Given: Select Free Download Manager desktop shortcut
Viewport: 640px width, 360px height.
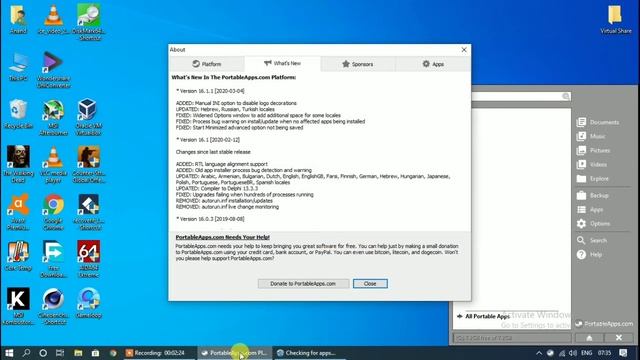Looking at the screenshot, I should pyautogui.click(x=53, y=260).
